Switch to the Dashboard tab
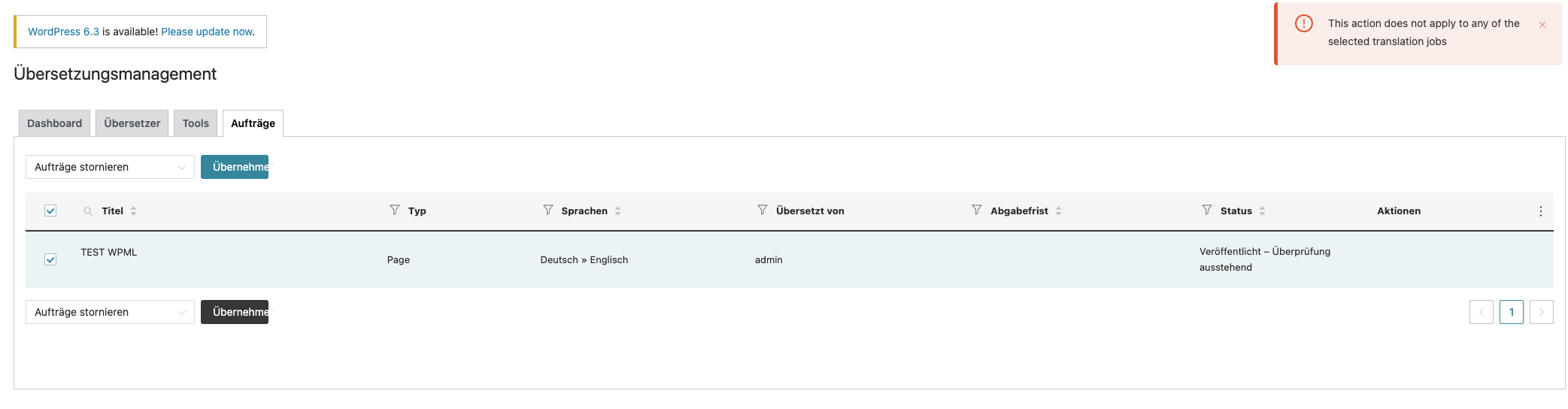The height and width of the screenshot is (409, 1568). tap(54, 123)
